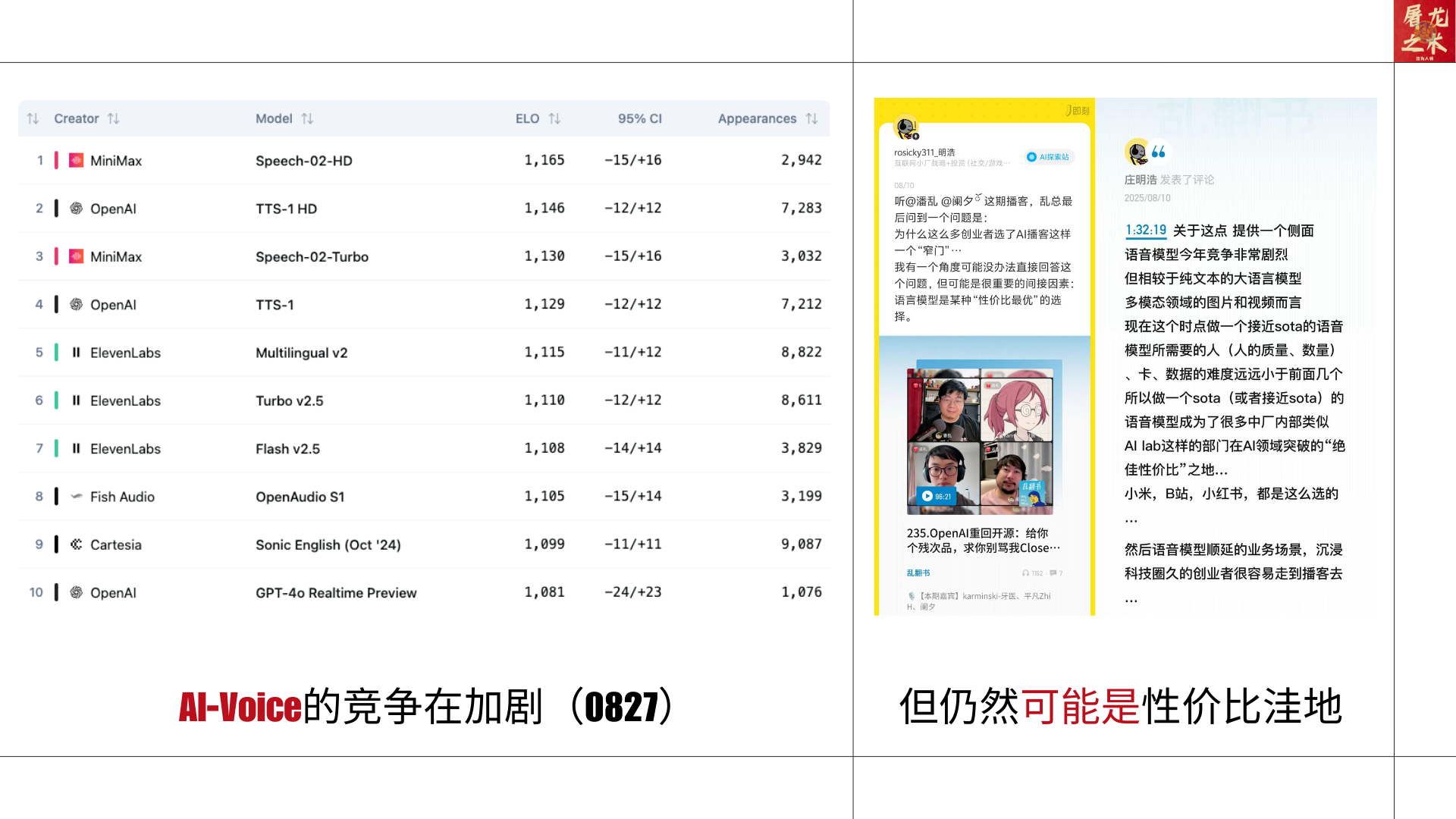Click the podcast cover thumbnail with four hosts
Viewport: 1456px width, 819px height.
tap(980, 441)
